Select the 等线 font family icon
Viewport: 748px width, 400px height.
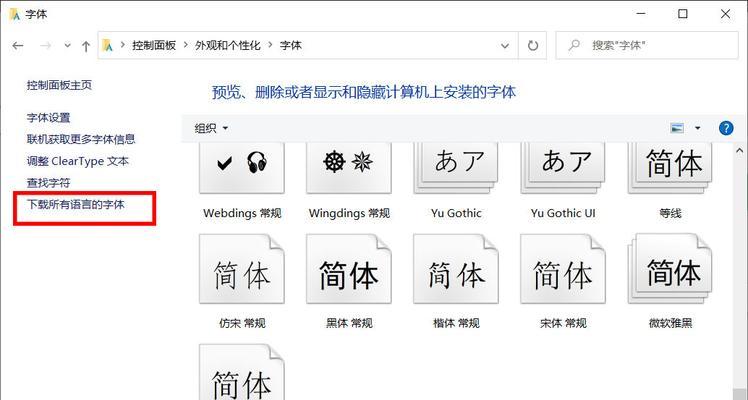coord(670,166)
